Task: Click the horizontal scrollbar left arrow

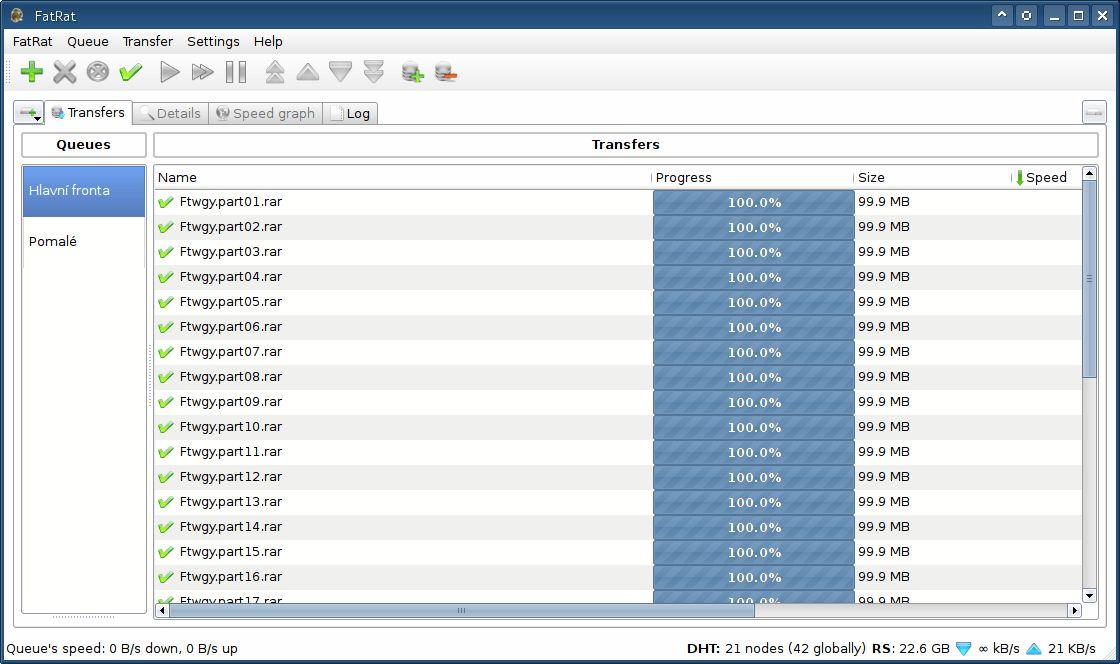Action: point(162,610)
